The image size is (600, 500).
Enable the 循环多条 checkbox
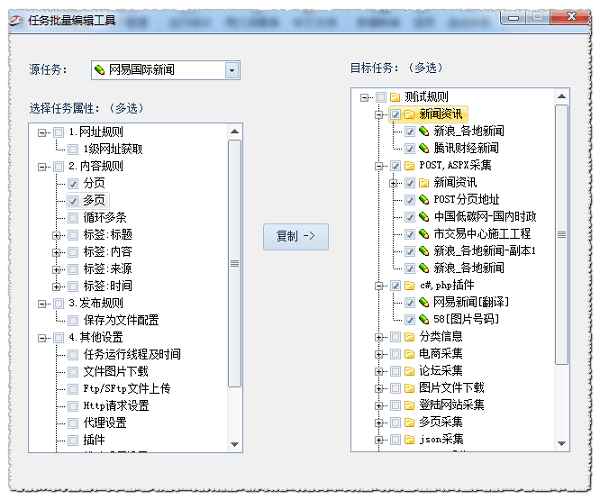coord(73,217)
